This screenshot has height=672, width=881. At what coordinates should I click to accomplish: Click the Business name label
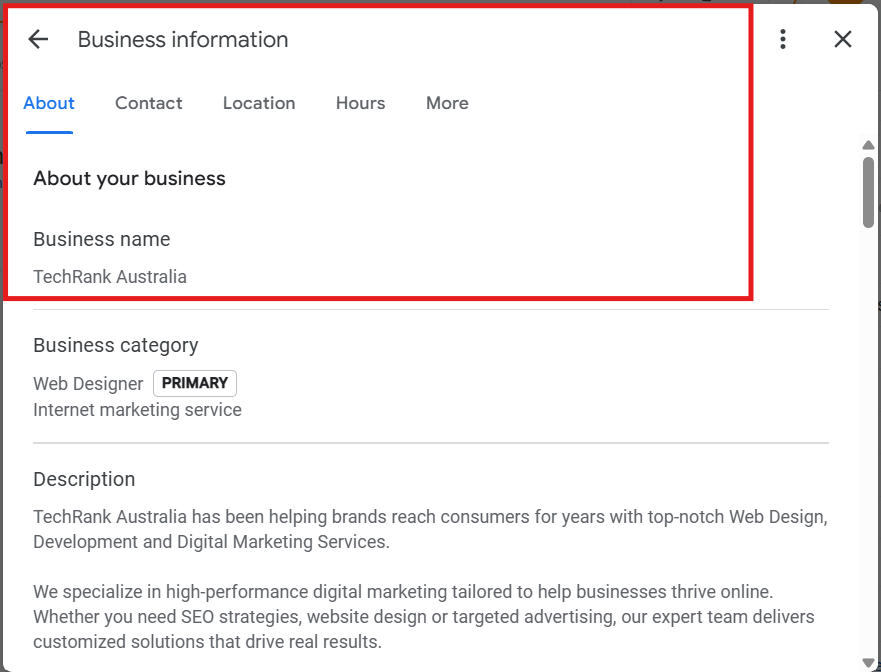[x=102, y=239]
